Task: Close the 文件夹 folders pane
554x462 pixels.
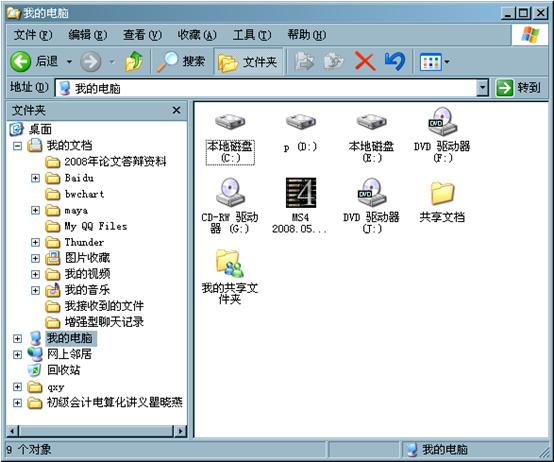Action: (x=176, y=110)
